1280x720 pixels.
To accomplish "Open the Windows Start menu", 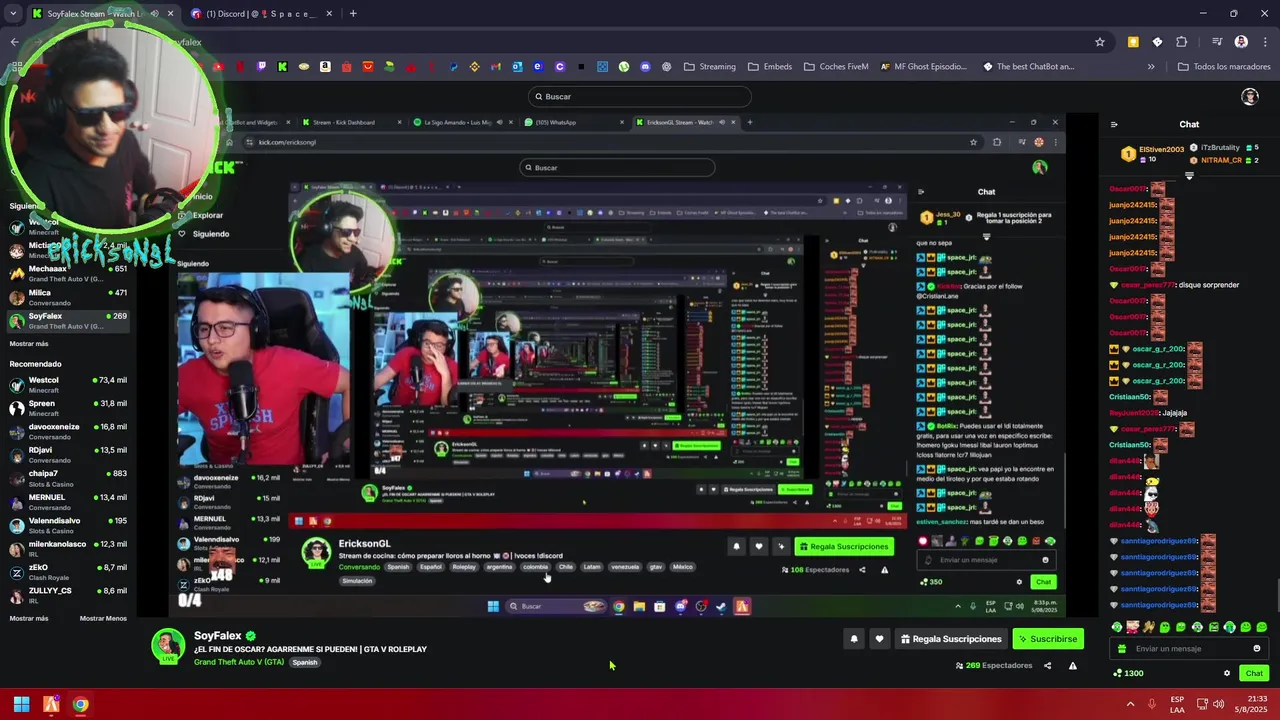I will 21,704.
